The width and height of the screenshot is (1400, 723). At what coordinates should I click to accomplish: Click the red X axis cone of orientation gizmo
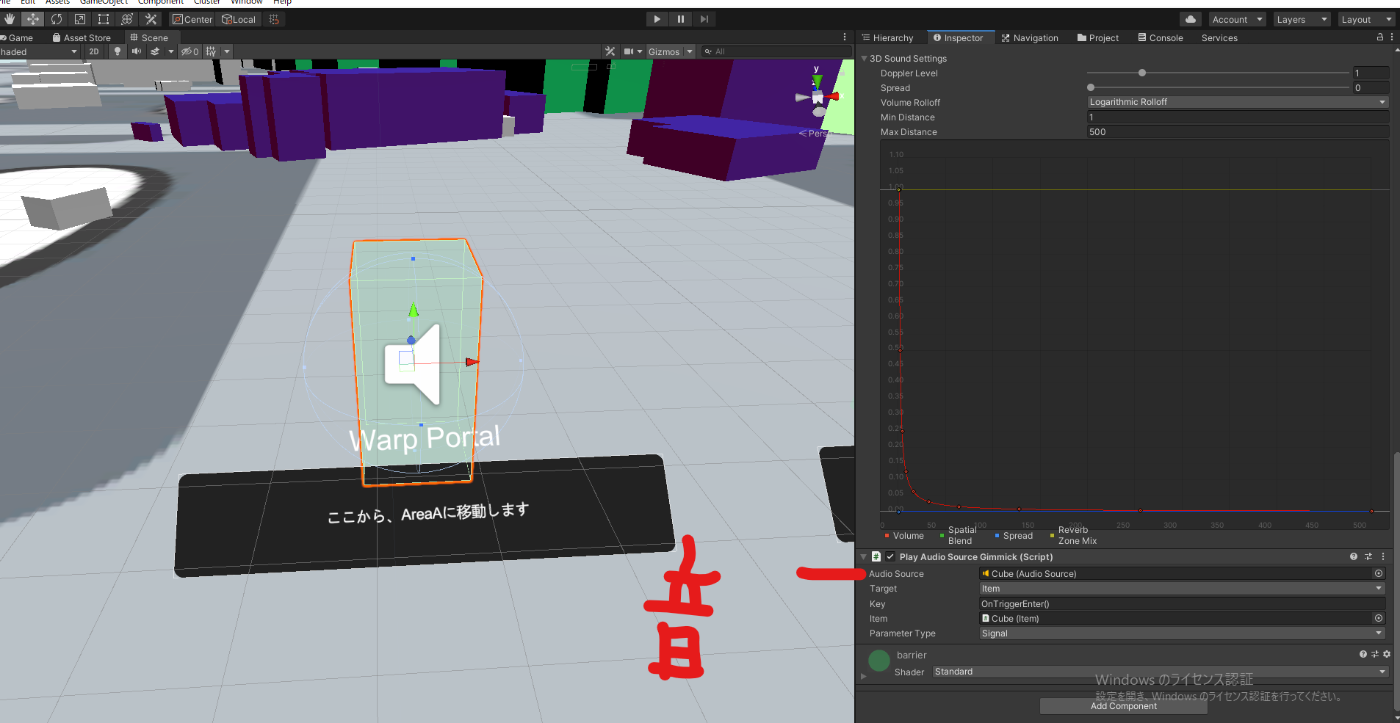pos(832,97)
